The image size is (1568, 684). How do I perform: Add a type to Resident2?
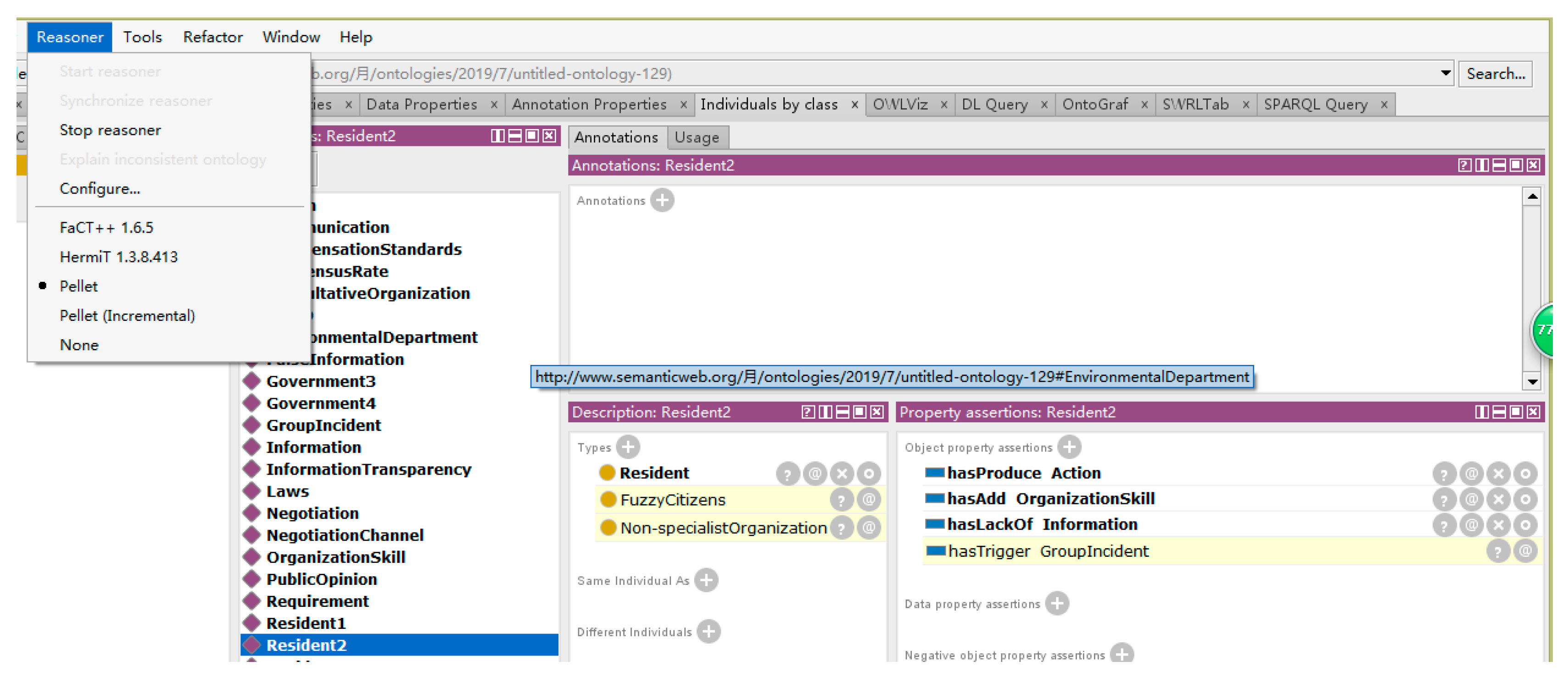(x=628, y=447)
